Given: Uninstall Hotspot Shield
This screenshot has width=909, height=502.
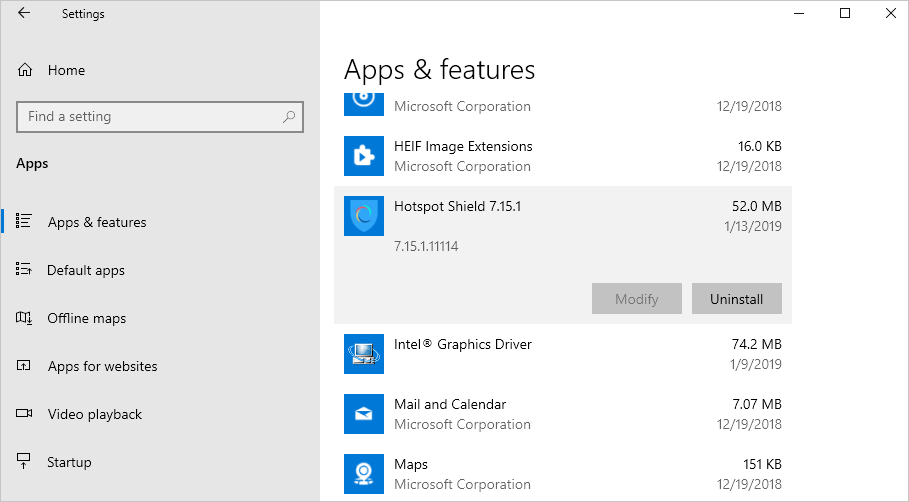Looking at the screenshot, I should tap(736, 299).
